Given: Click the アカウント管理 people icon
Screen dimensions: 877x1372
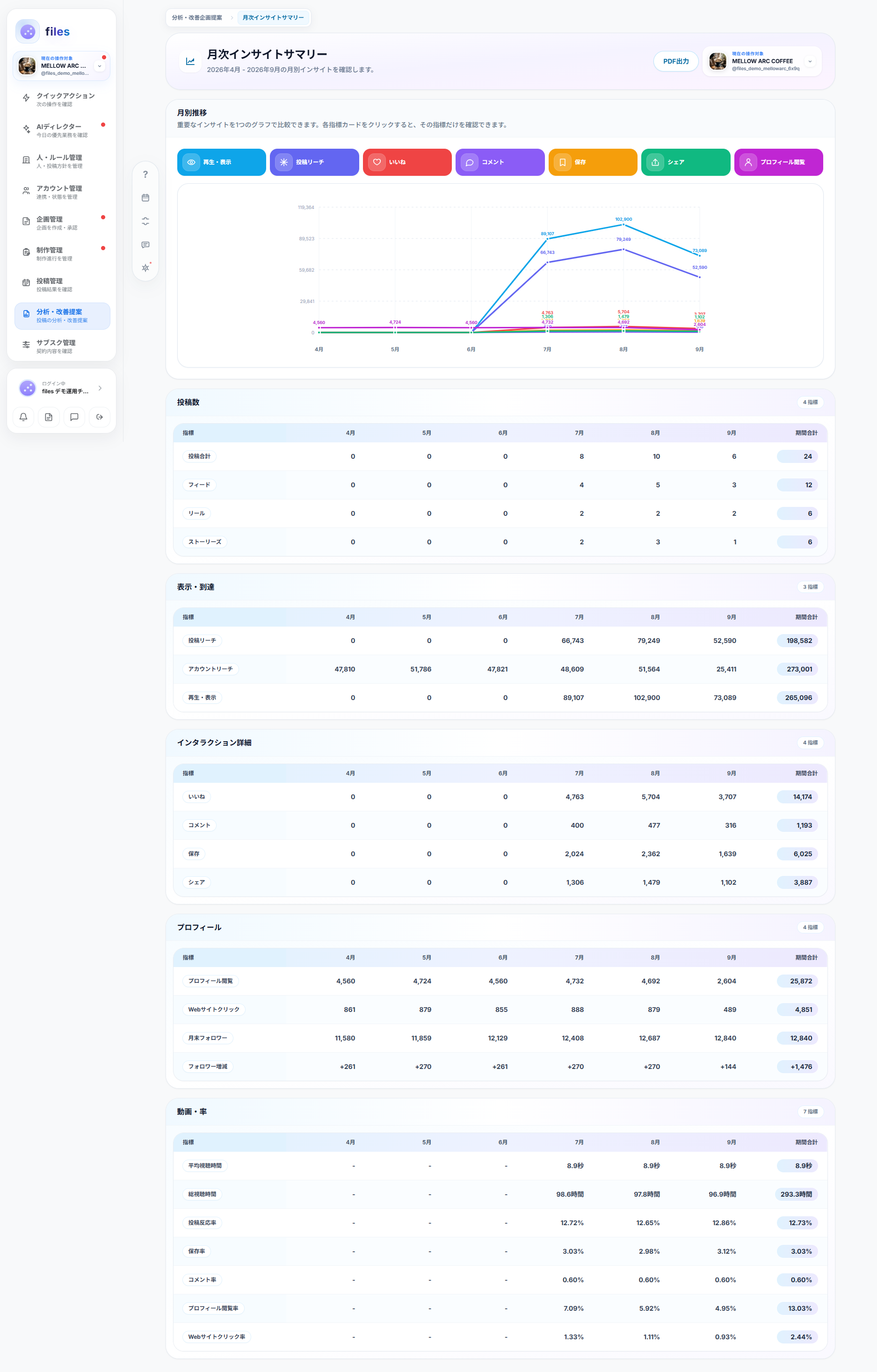Looking at the screenshot, I should point(26,191).
